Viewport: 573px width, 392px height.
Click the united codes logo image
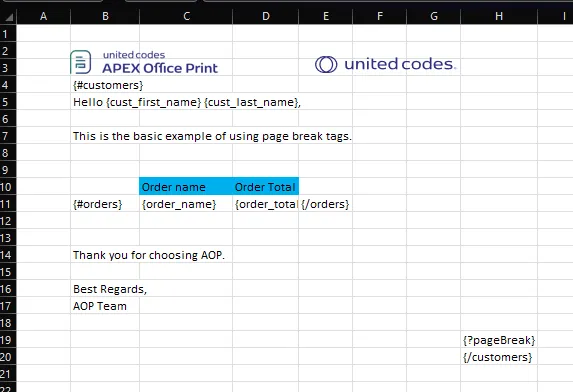point(386,64)
